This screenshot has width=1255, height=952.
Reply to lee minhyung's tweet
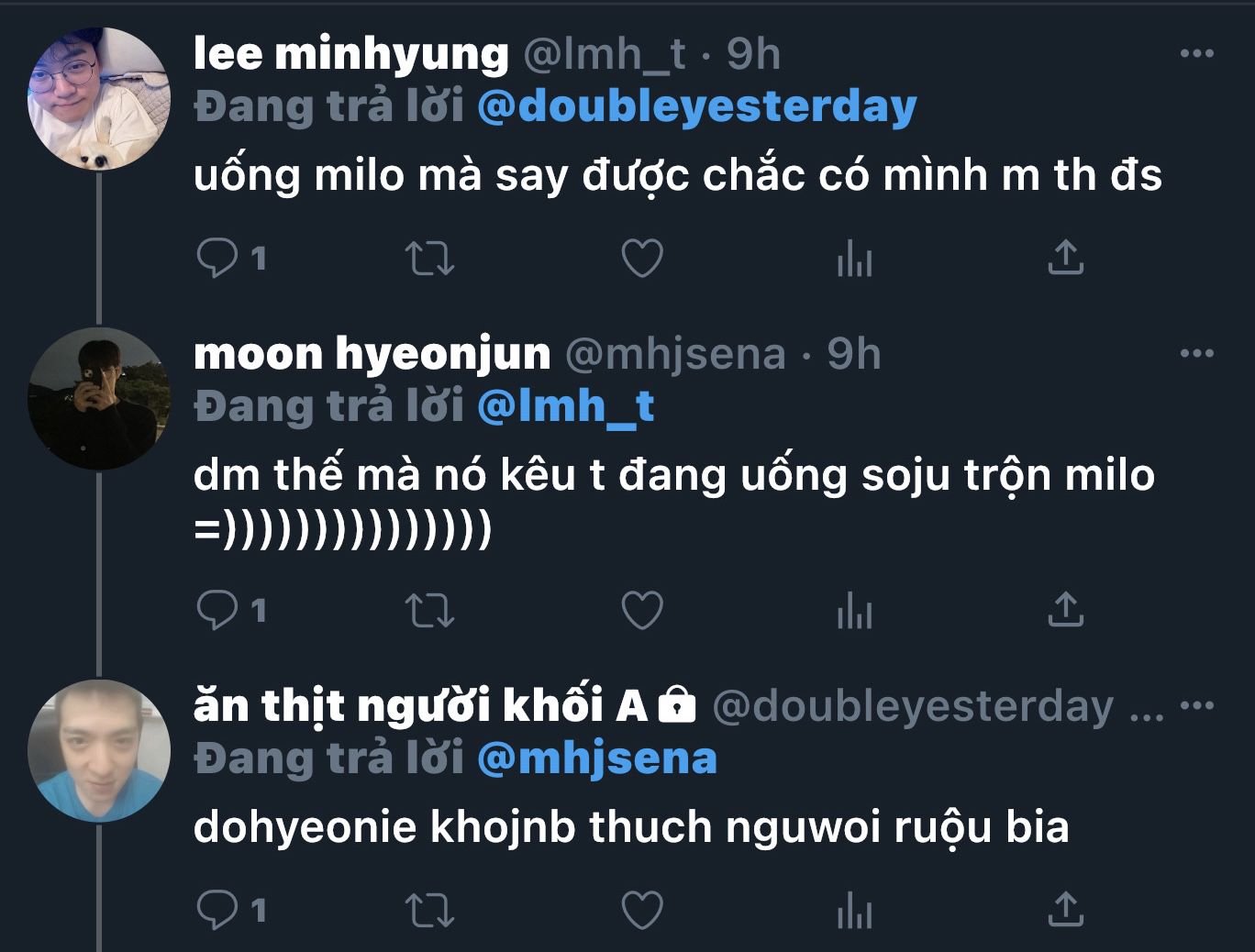click(x=218, y=258)
